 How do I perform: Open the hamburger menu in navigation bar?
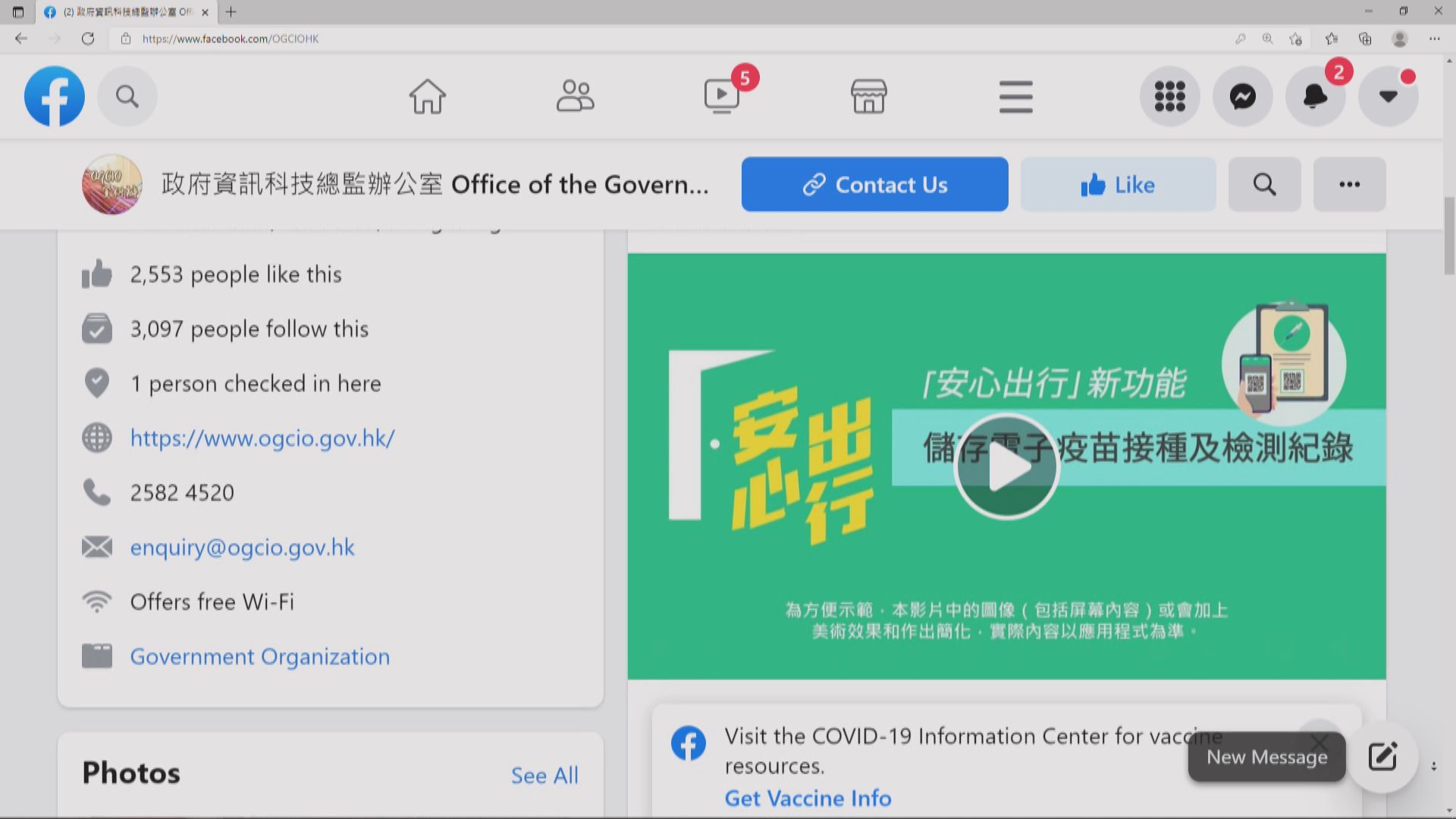point(1015,96)
